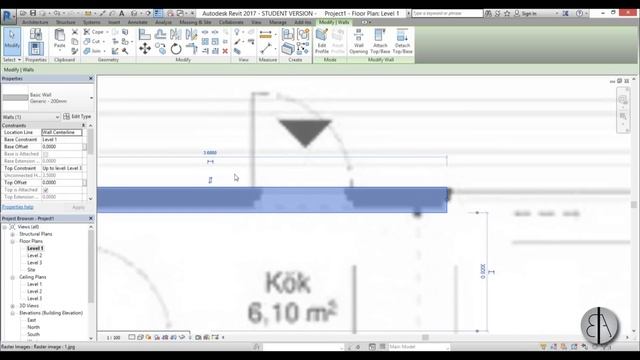Select Level 1 under Ceiling Plans

[34, 284]
